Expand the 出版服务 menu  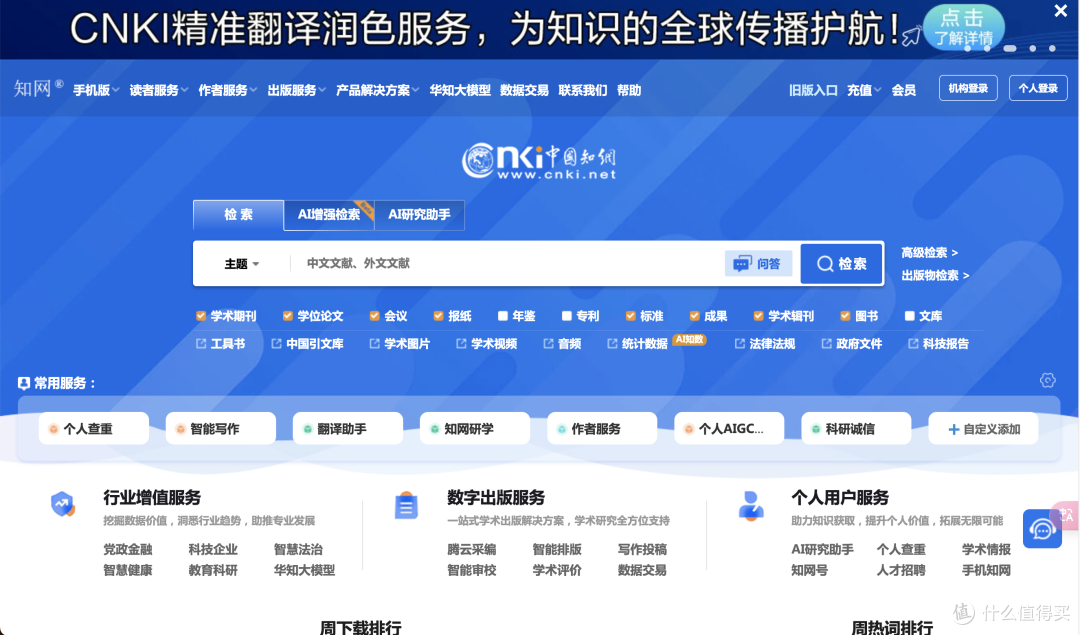coord(296,90)
